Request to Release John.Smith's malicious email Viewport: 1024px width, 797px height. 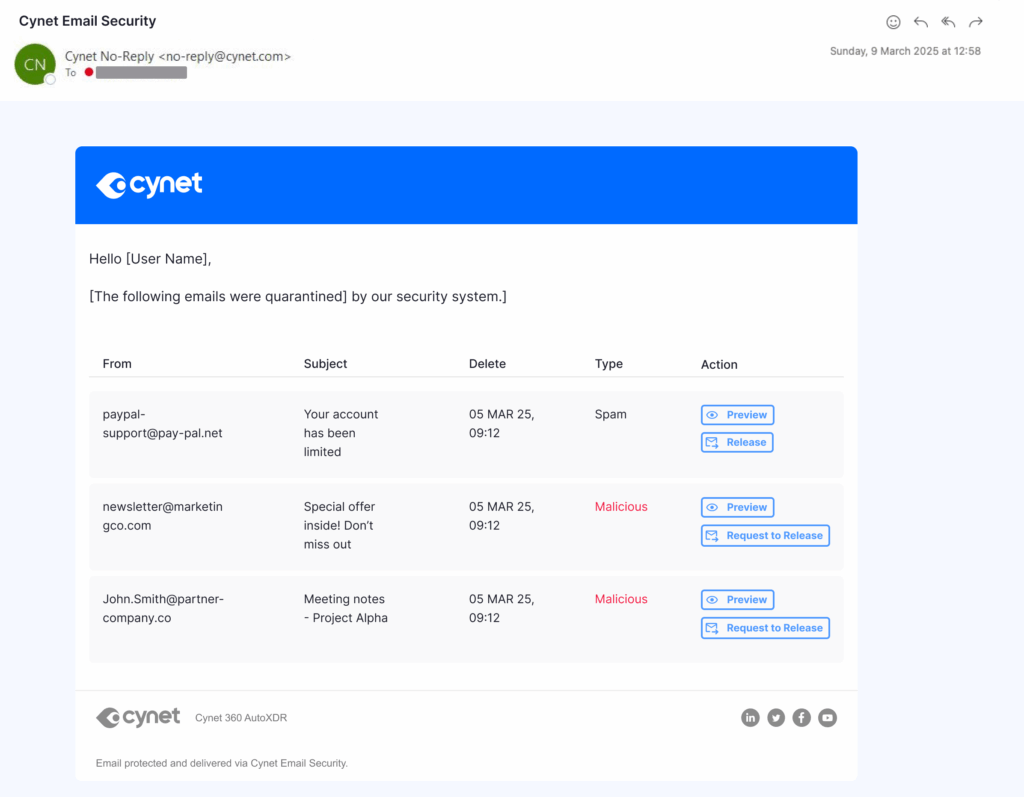pos(765,627)
